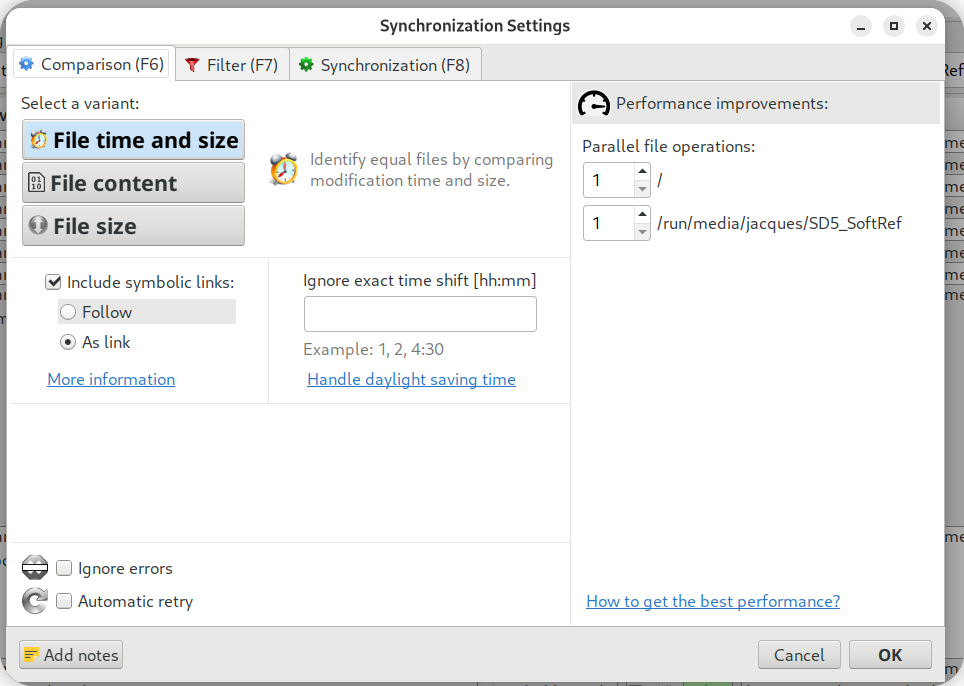This screenshot has width=964, height=686.
Task: Click the parallel operations field for SD5_SoftRef
Action: (x=609, y=223)
